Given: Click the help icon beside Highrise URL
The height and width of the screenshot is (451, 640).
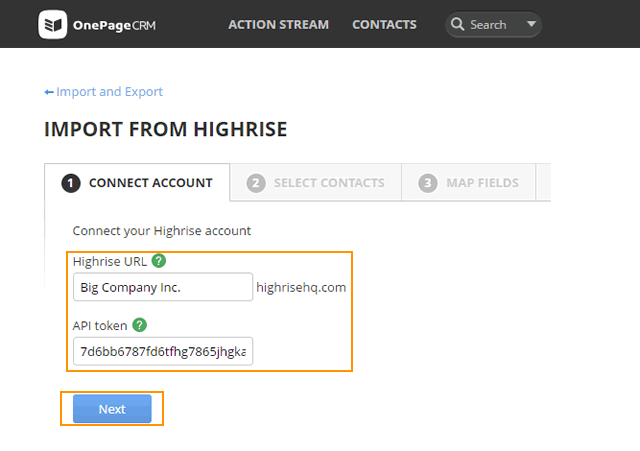Looking at the screenshot, I should click(x=159, y=260).
